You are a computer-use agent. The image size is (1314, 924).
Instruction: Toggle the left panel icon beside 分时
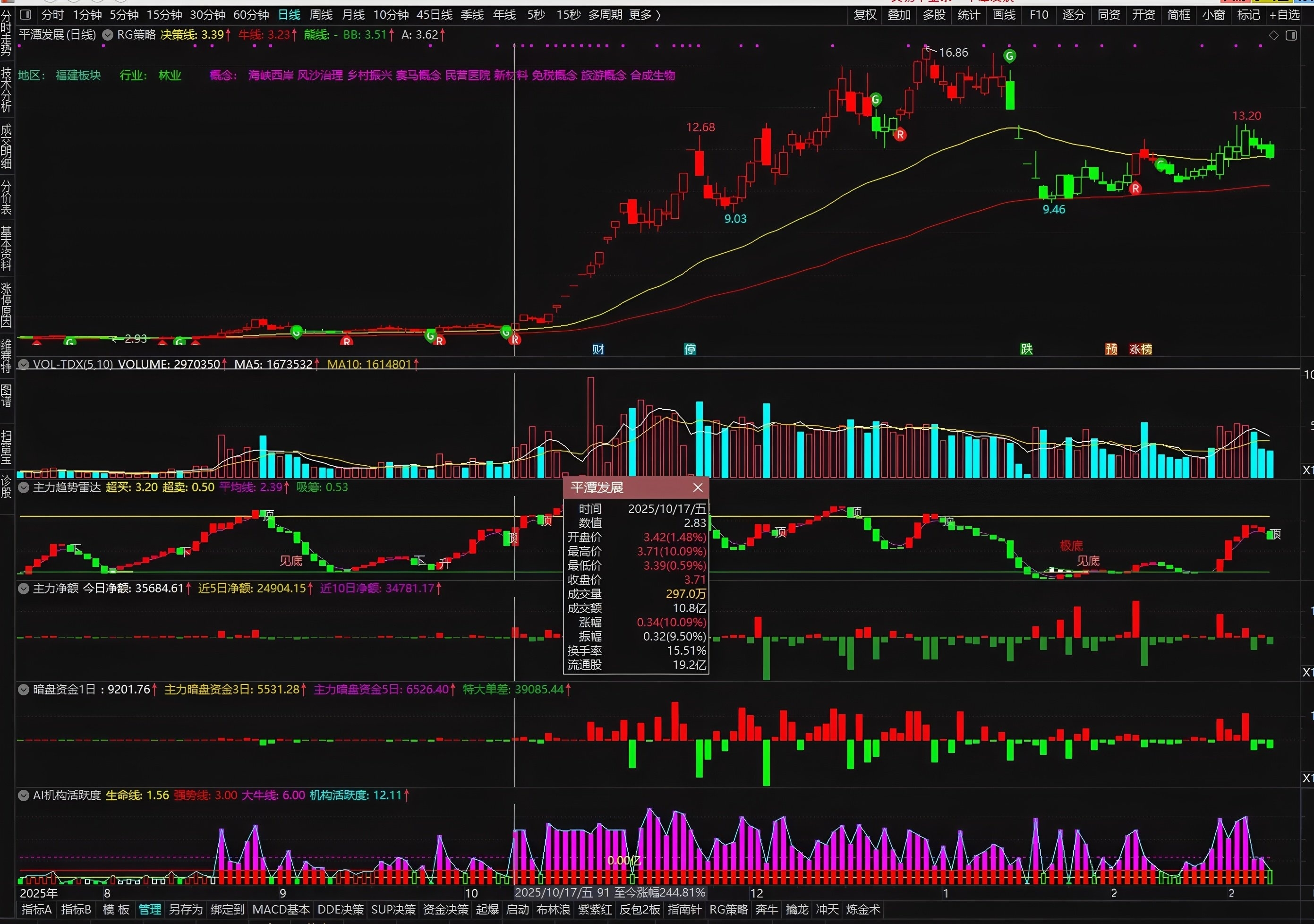pos(25,15)
